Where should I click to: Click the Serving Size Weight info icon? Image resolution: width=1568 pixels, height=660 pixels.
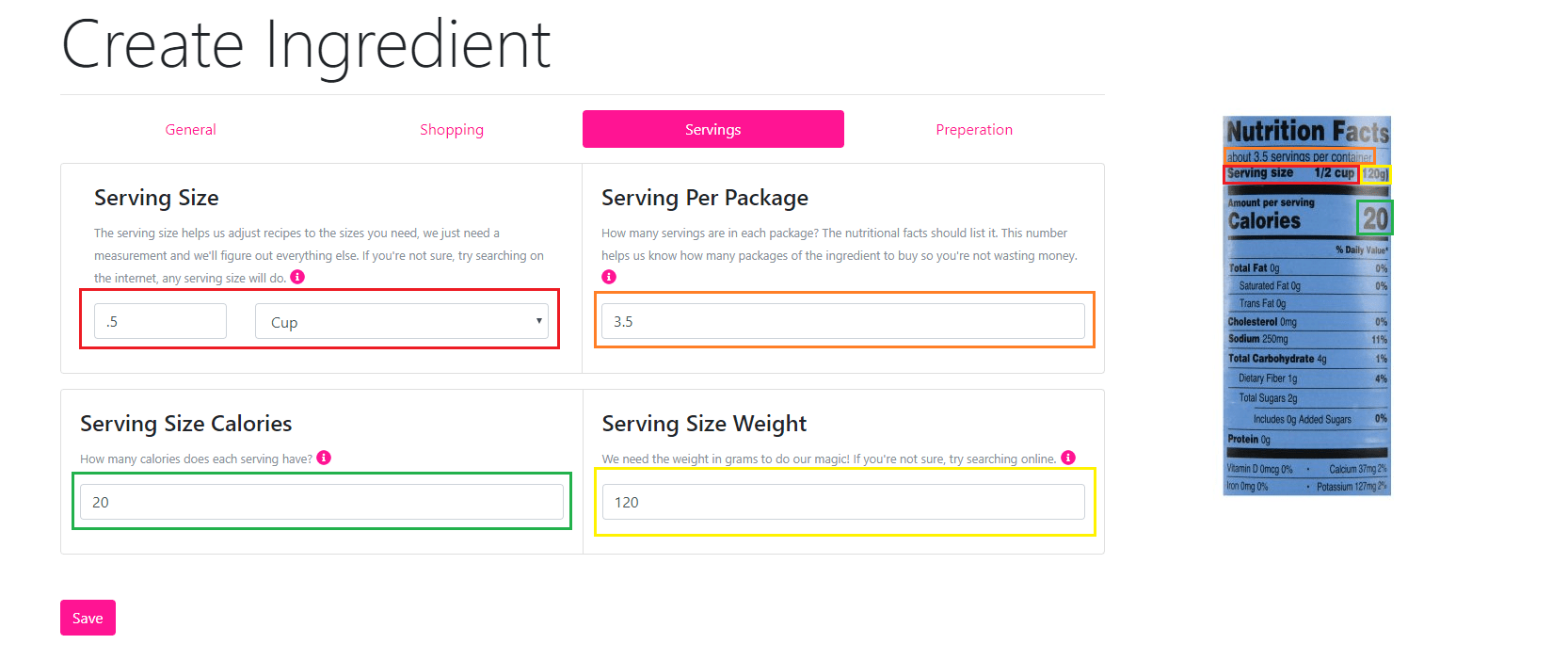click(1068, 458)
